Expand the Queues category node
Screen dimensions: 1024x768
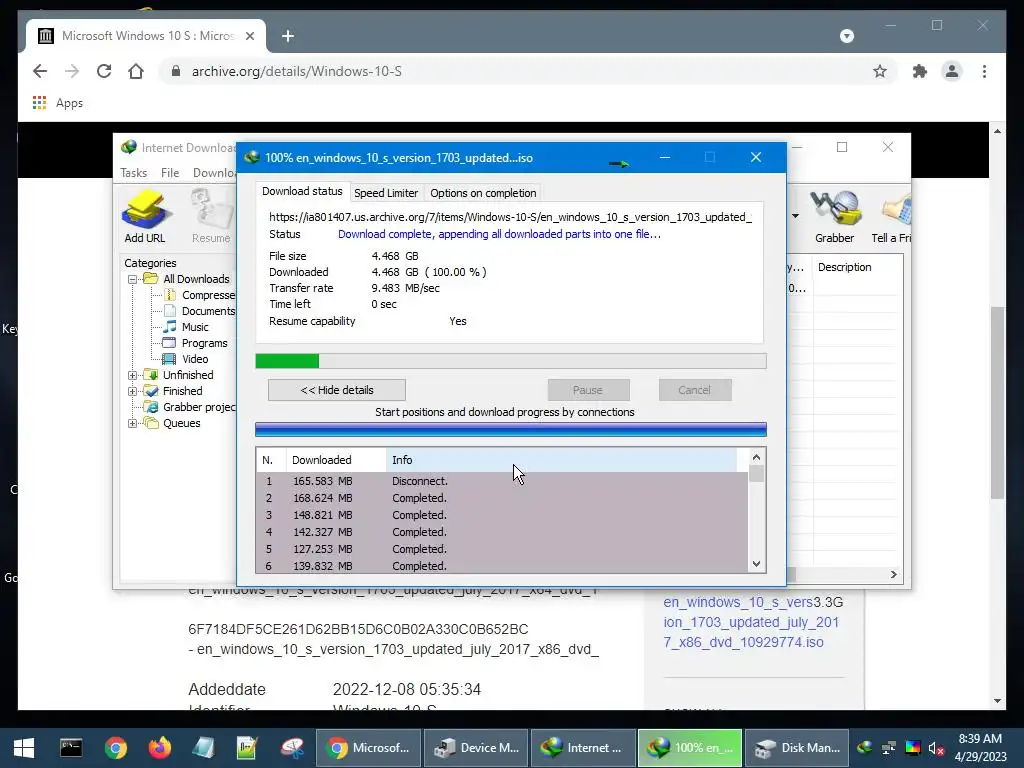point(132,423)
